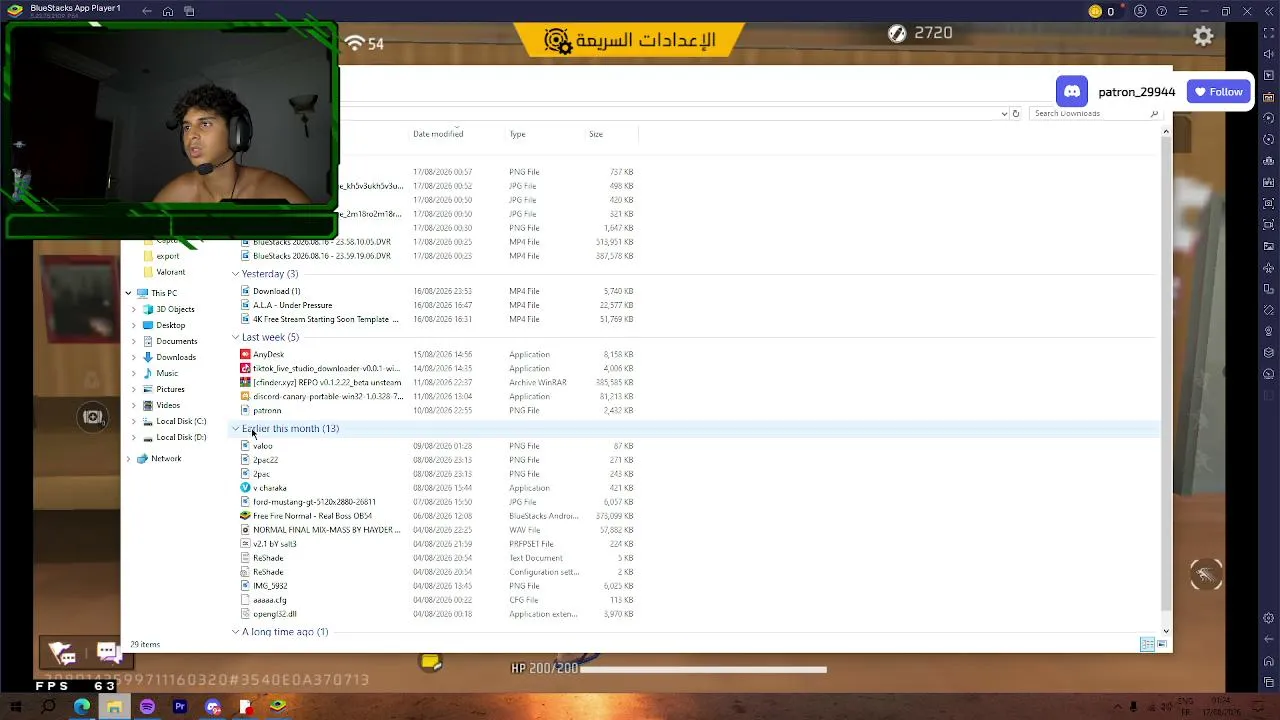Open BlueStacks account profile icon
The image size is (1280, 720).
click(x=1139, y=11)
